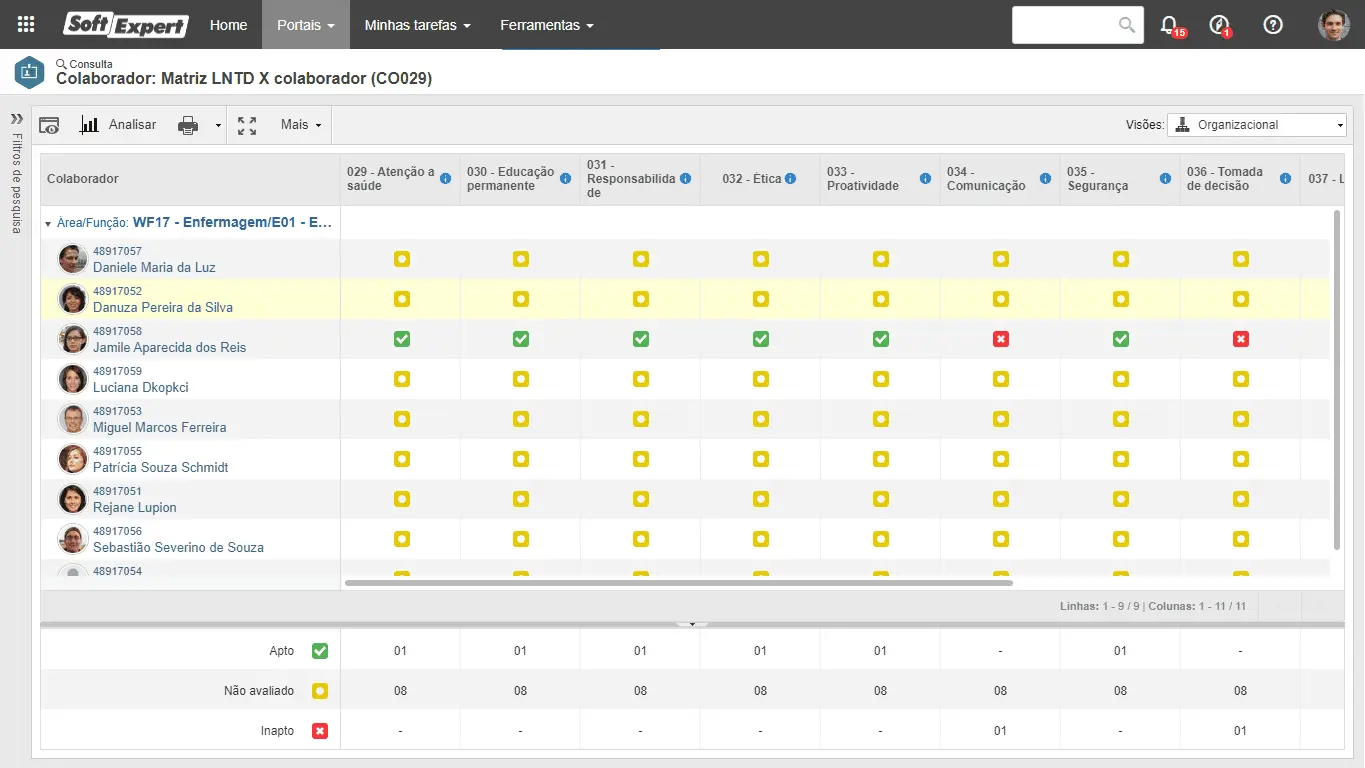The image size is (1365, 768).
Task: Click the SoftExpert logo
Action: [x=126, y=25]
